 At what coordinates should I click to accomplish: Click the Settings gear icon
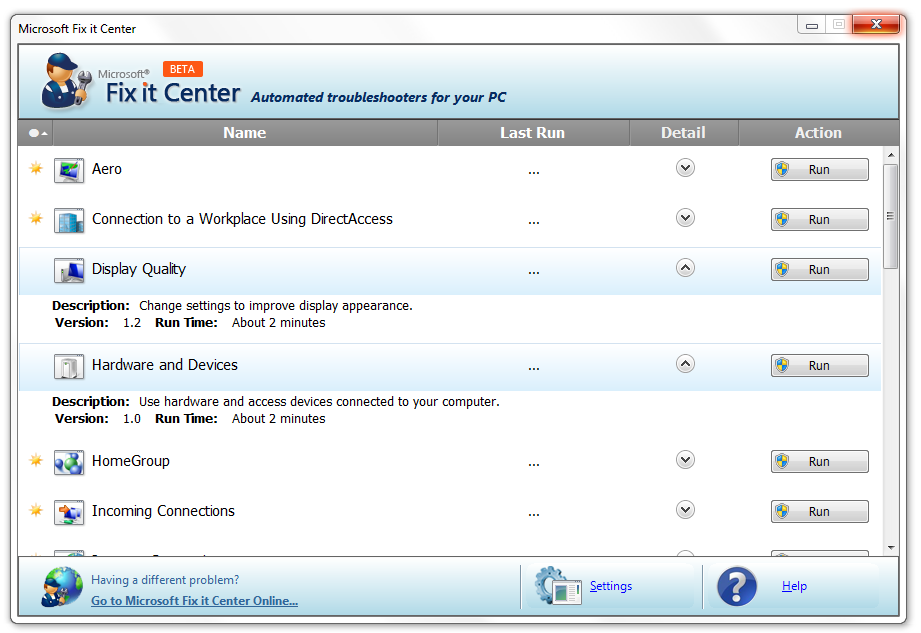[557, 585]
